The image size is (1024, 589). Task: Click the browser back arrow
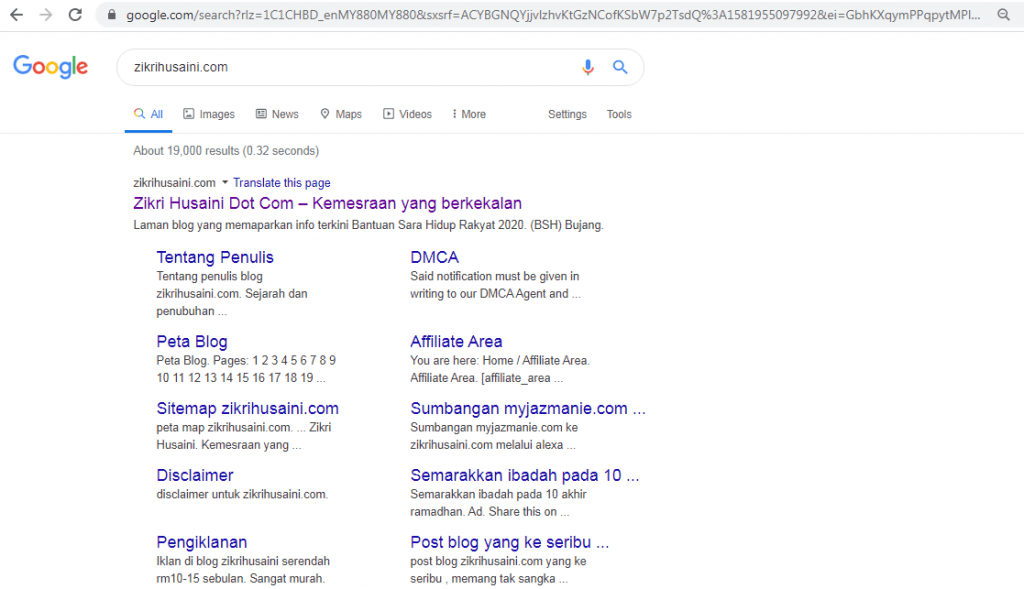tap(17, 15)
